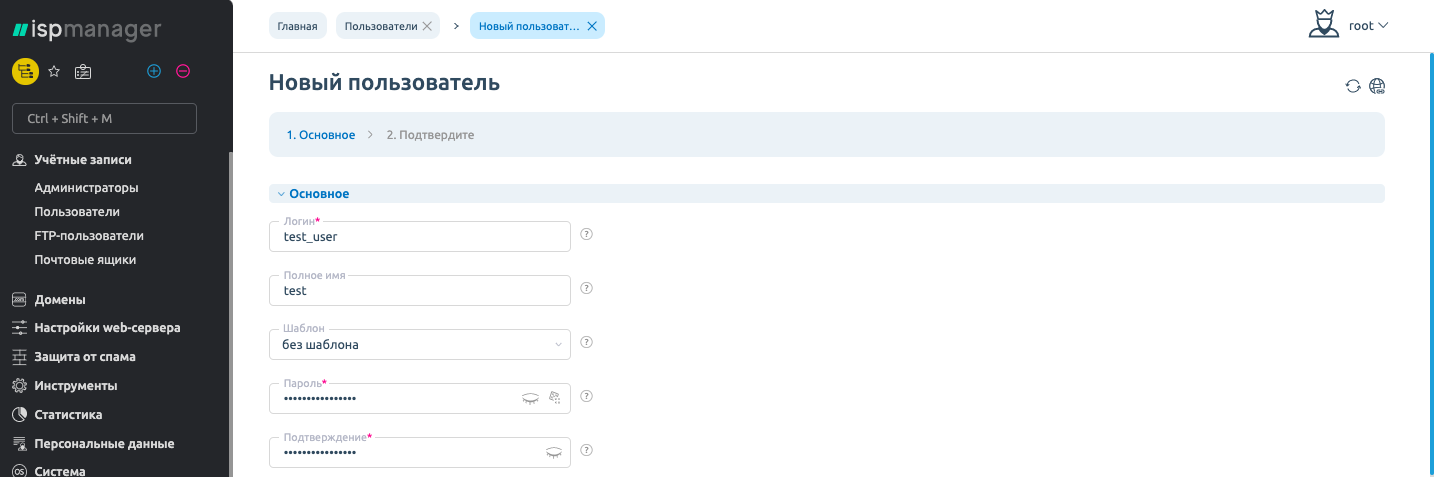Screen dimensions: 1434x477
Task: Click the refresh icon near page title
Action: point(1353,86)
